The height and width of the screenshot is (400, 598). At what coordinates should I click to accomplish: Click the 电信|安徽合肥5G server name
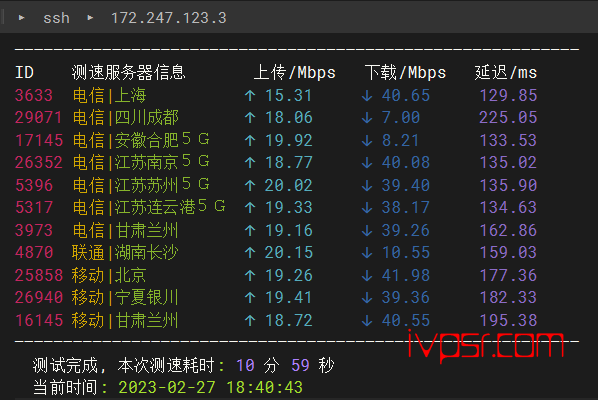click(x=141, y=140)
